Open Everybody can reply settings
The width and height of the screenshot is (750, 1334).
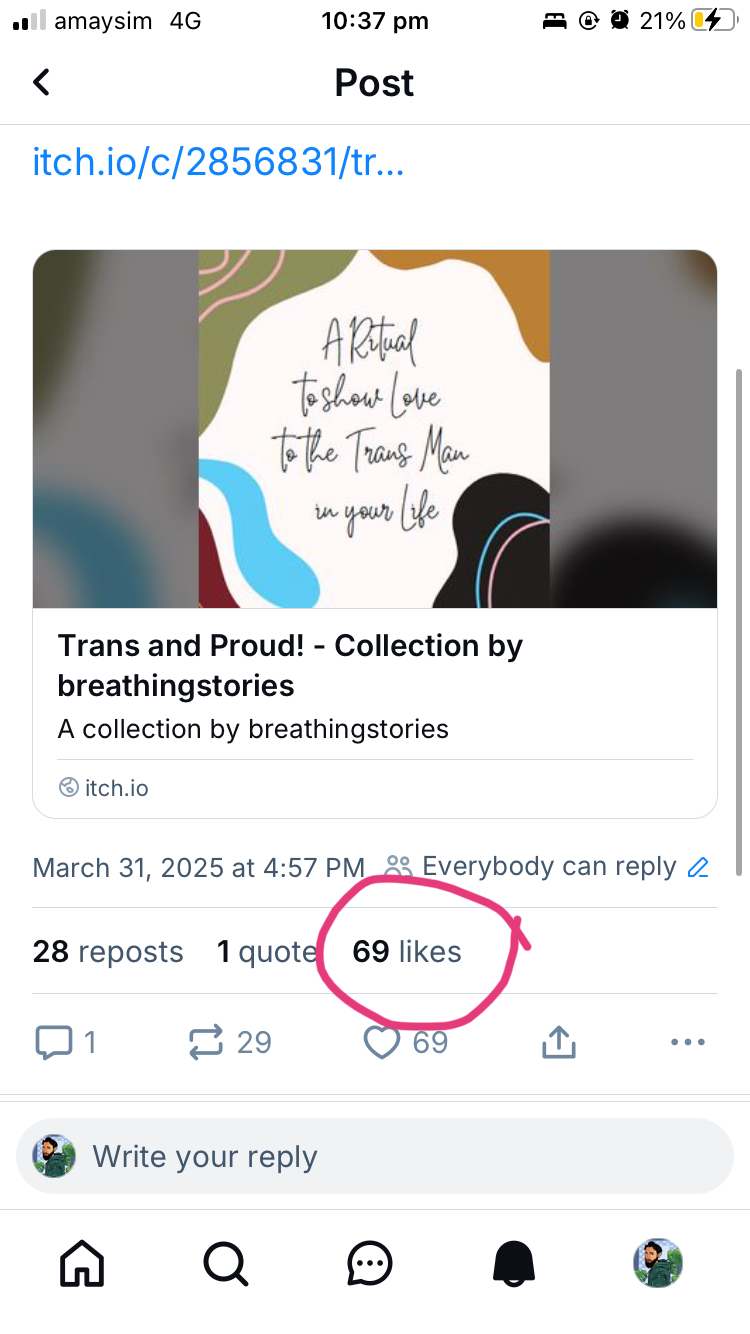click(x=548, y=867)
